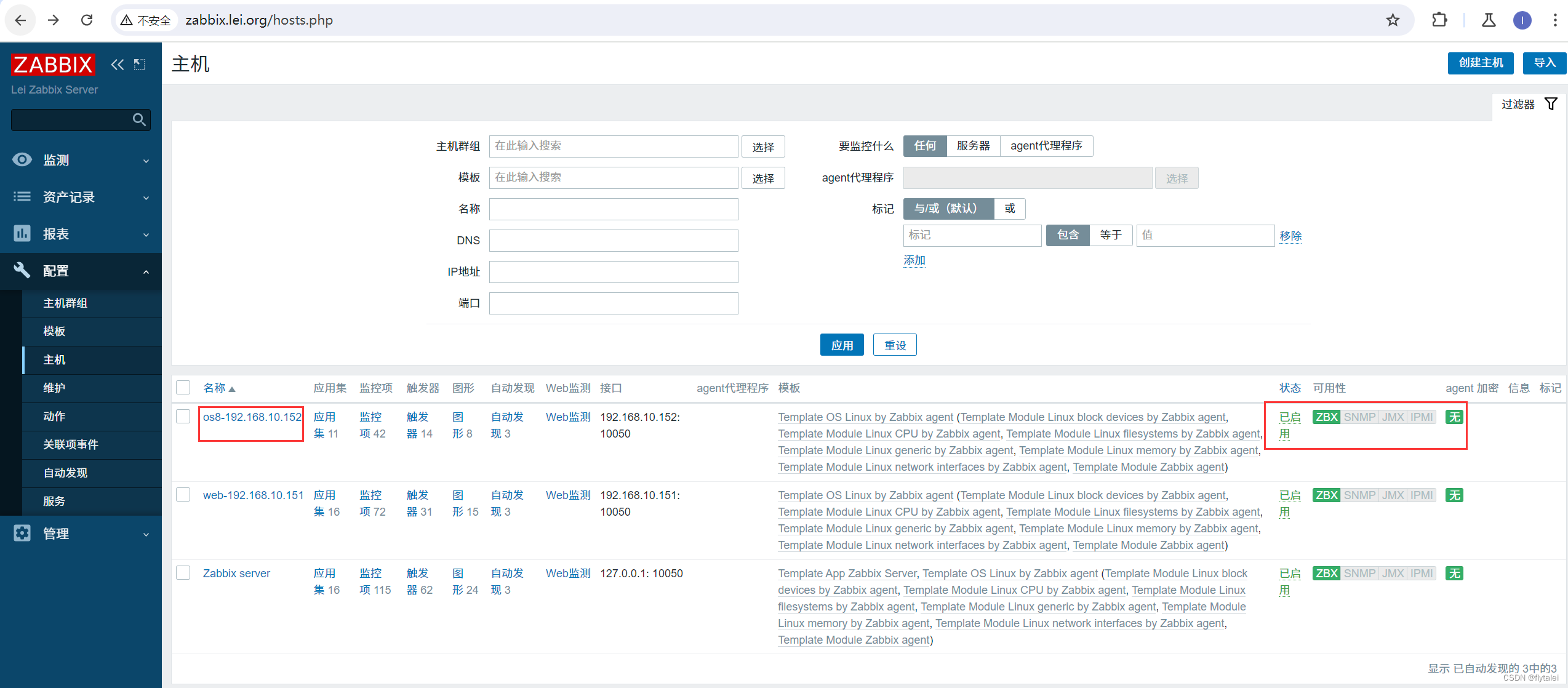1568x688 pixels.
Task: Collapse the 配置 sidebar section
Action: point(81,271)
